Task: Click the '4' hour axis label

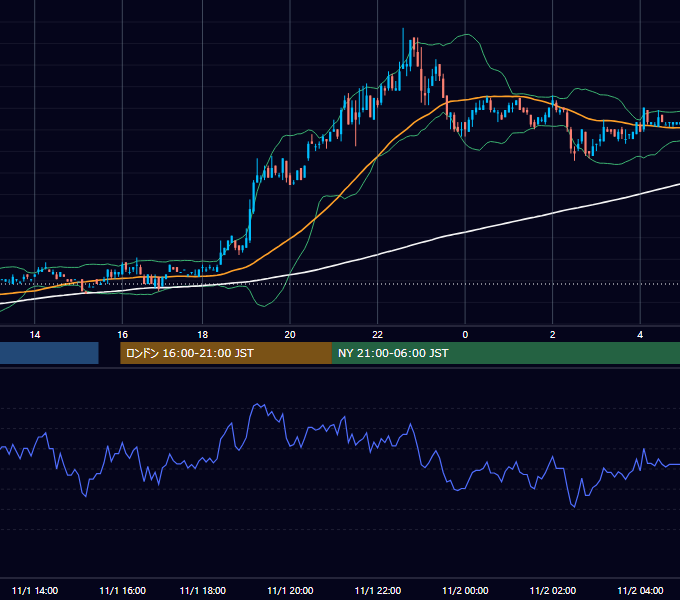Action: 640,335
